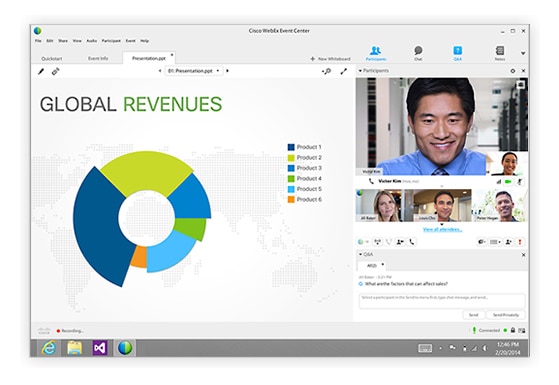Open the Notes panel icon
559x385 pixels.
click(x=500, y=53)
